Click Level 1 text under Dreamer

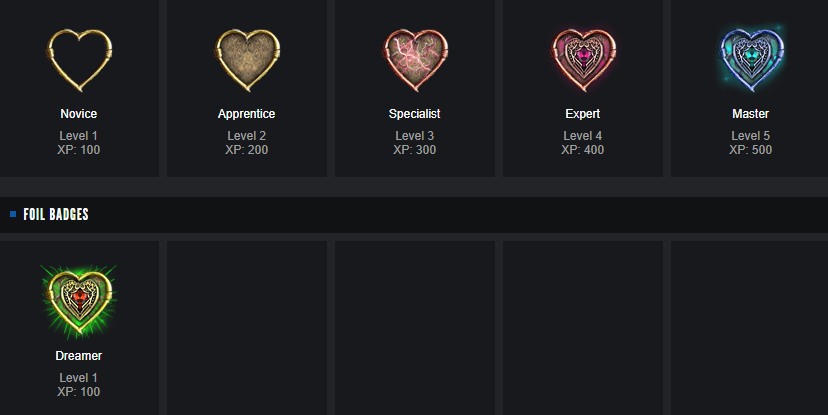(79, 378)
